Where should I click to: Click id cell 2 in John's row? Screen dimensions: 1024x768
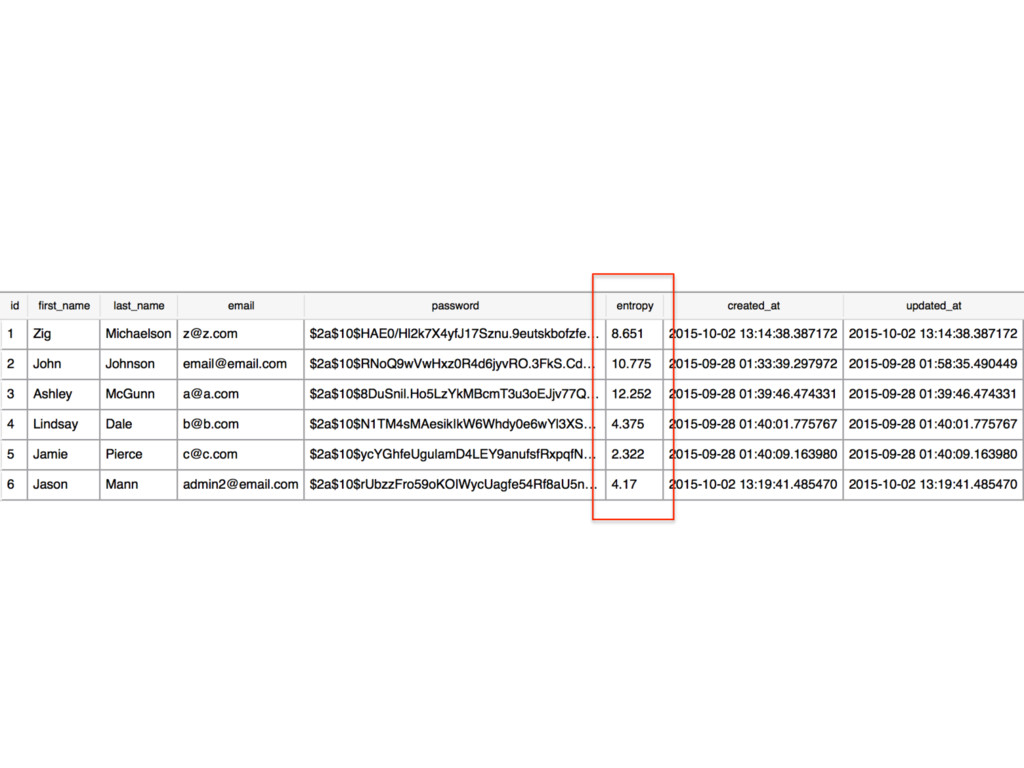point(14,364)
